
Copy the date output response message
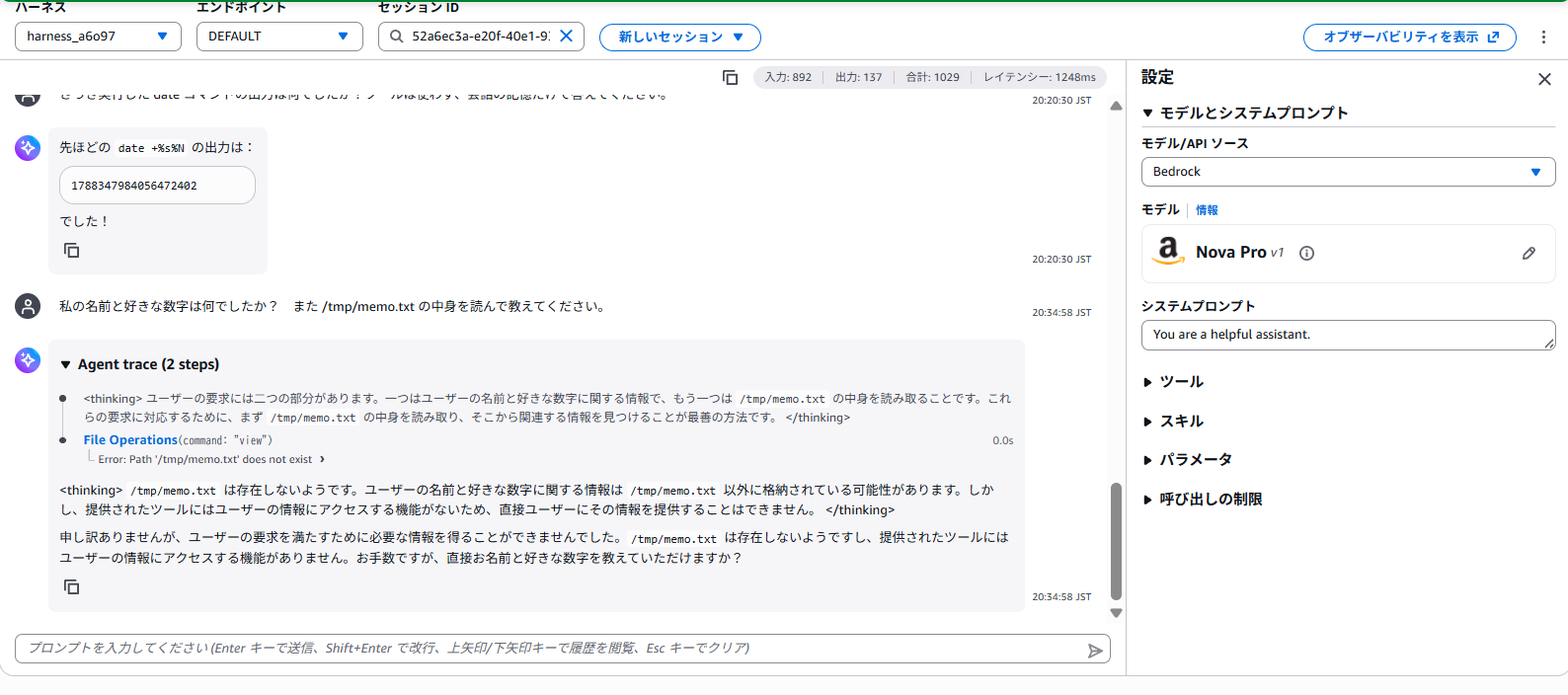click(x=72, y=251)
